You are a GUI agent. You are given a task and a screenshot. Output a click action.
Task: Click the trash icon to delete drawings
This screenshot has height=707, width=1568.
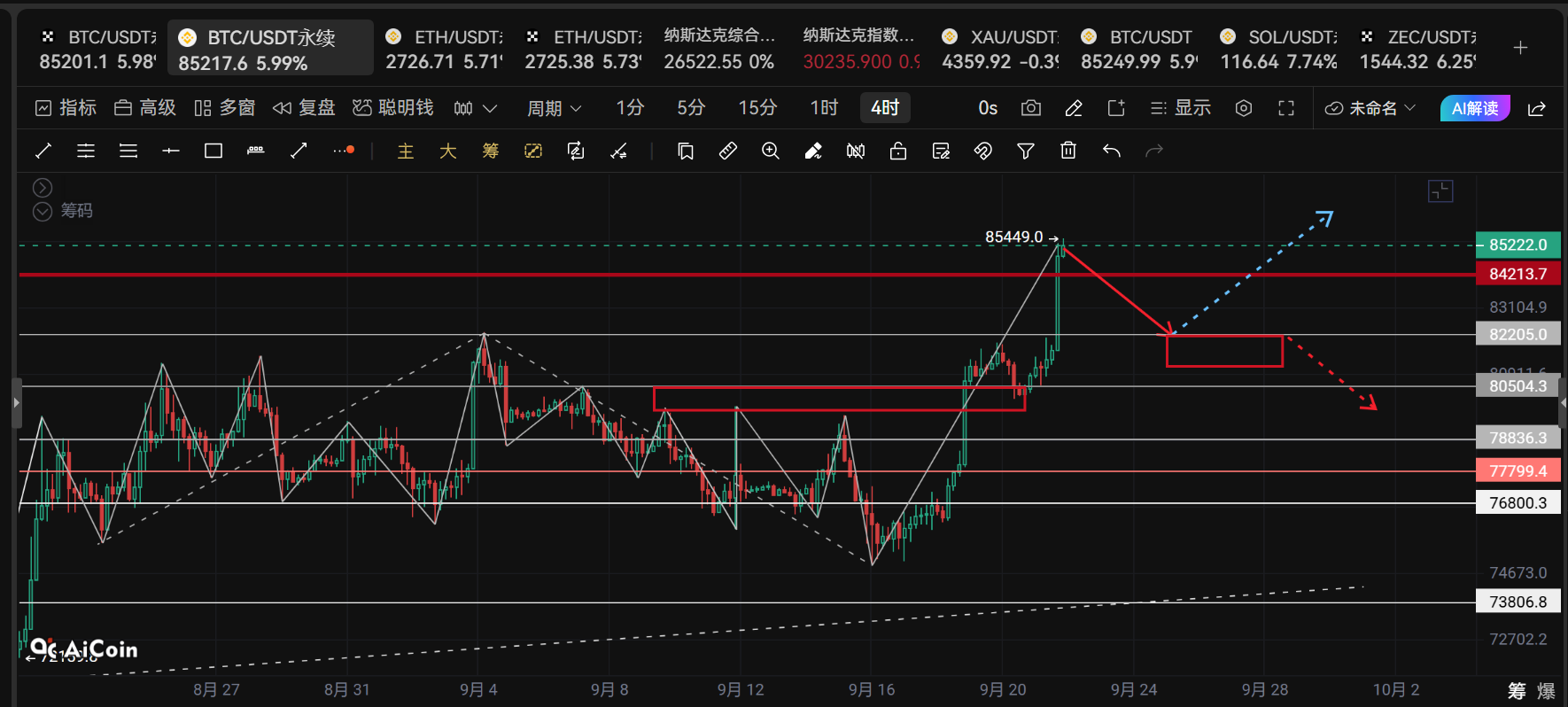(1068, 151)
